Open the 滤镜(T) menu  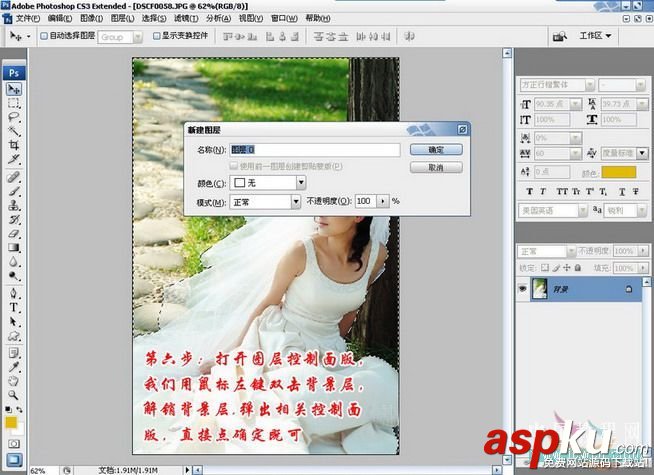[x=186, y=18]
